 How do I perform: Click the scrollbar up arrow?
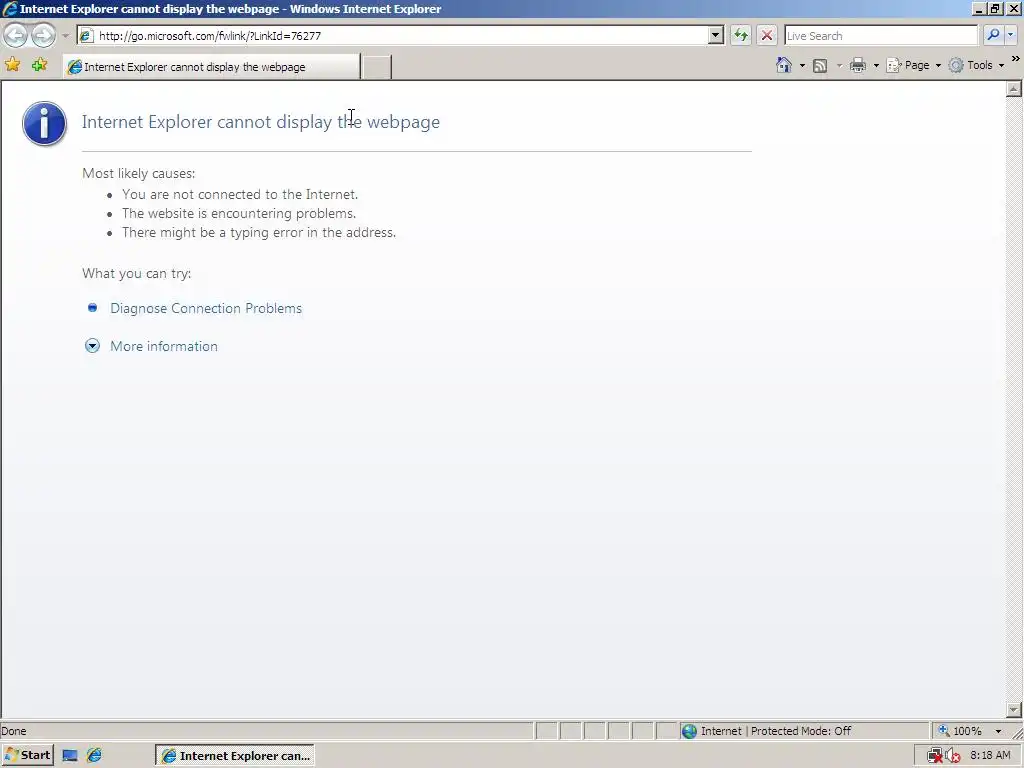(1014, 89)
